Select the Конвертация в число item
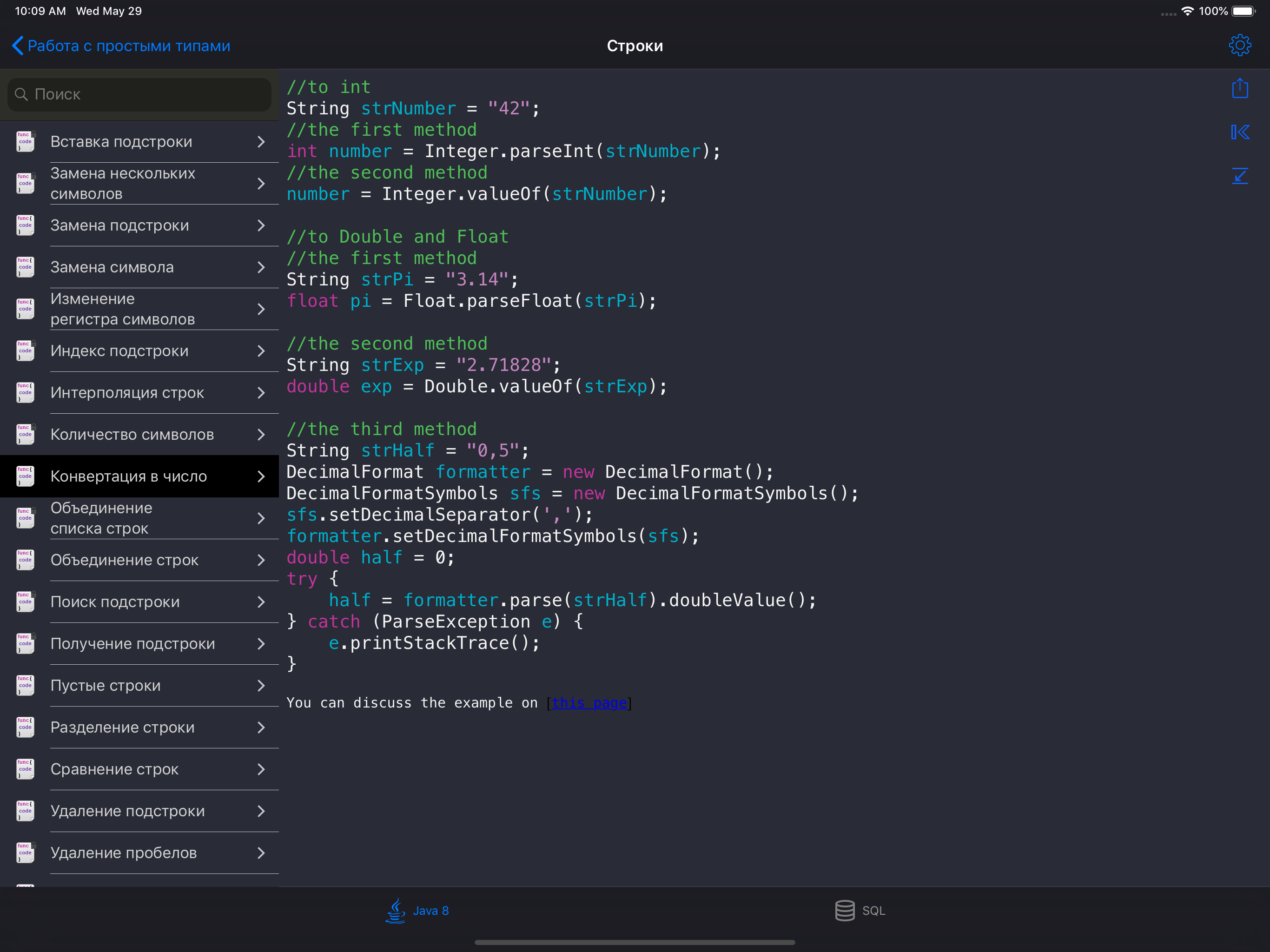The height and width of the screenshot is (952, 1270). pyautogui.click(x=129, y=476)
